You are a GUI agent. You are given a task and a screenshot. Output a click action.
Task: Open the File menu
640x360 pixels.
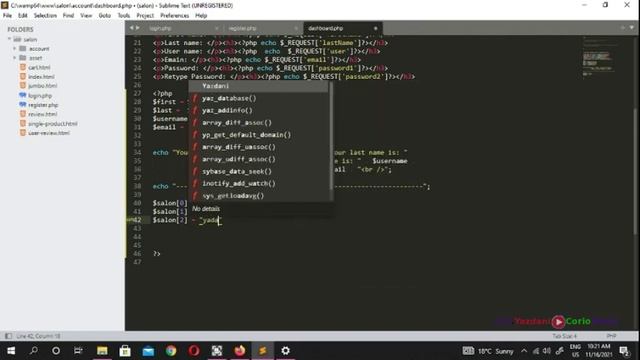point(7,16)
